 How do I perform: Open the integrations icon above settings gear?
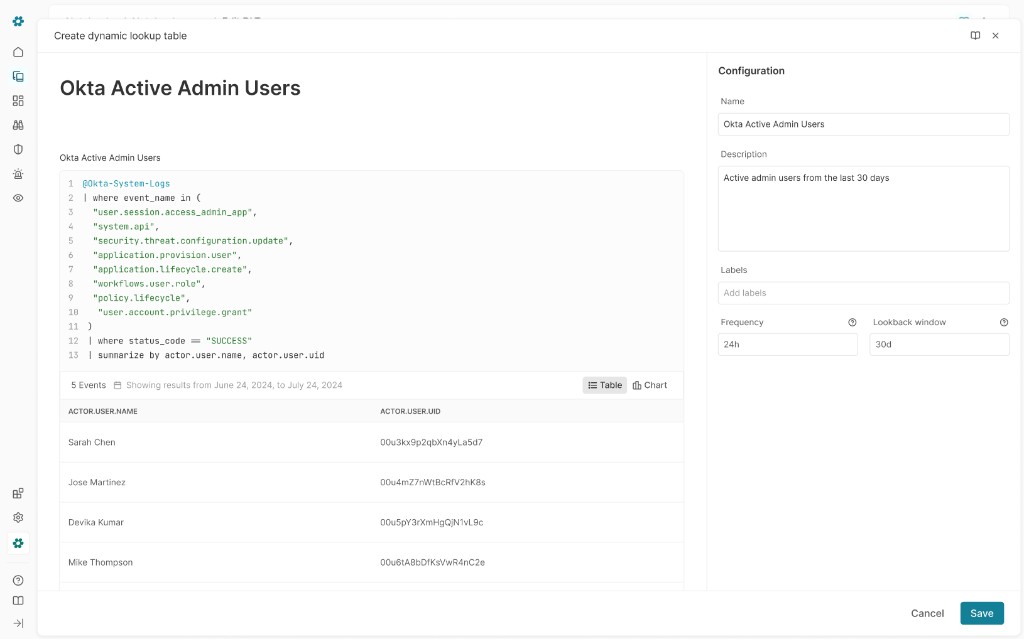[18, 493]
